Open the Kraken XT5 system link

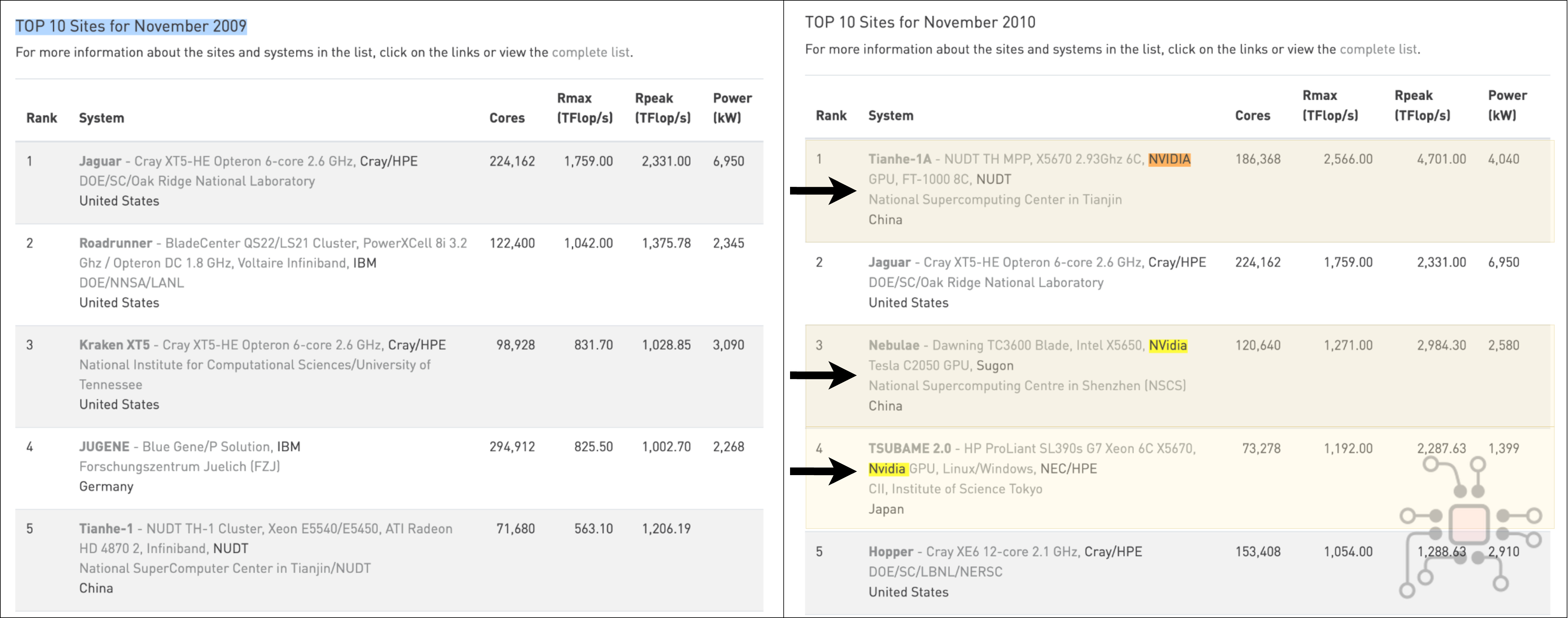tap(114, 345)
